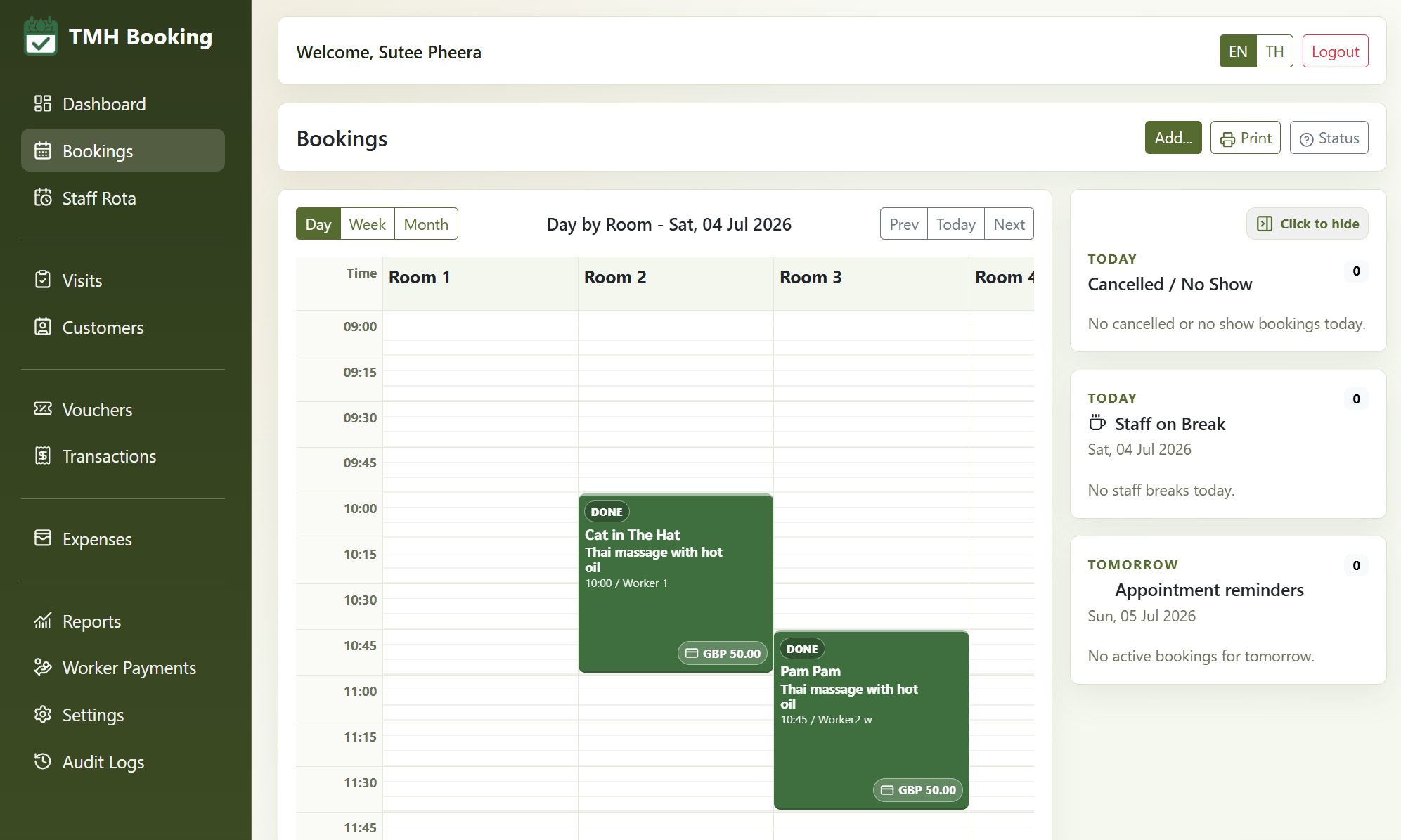Open the Cat in The Hat booking card

pos(676,583)
